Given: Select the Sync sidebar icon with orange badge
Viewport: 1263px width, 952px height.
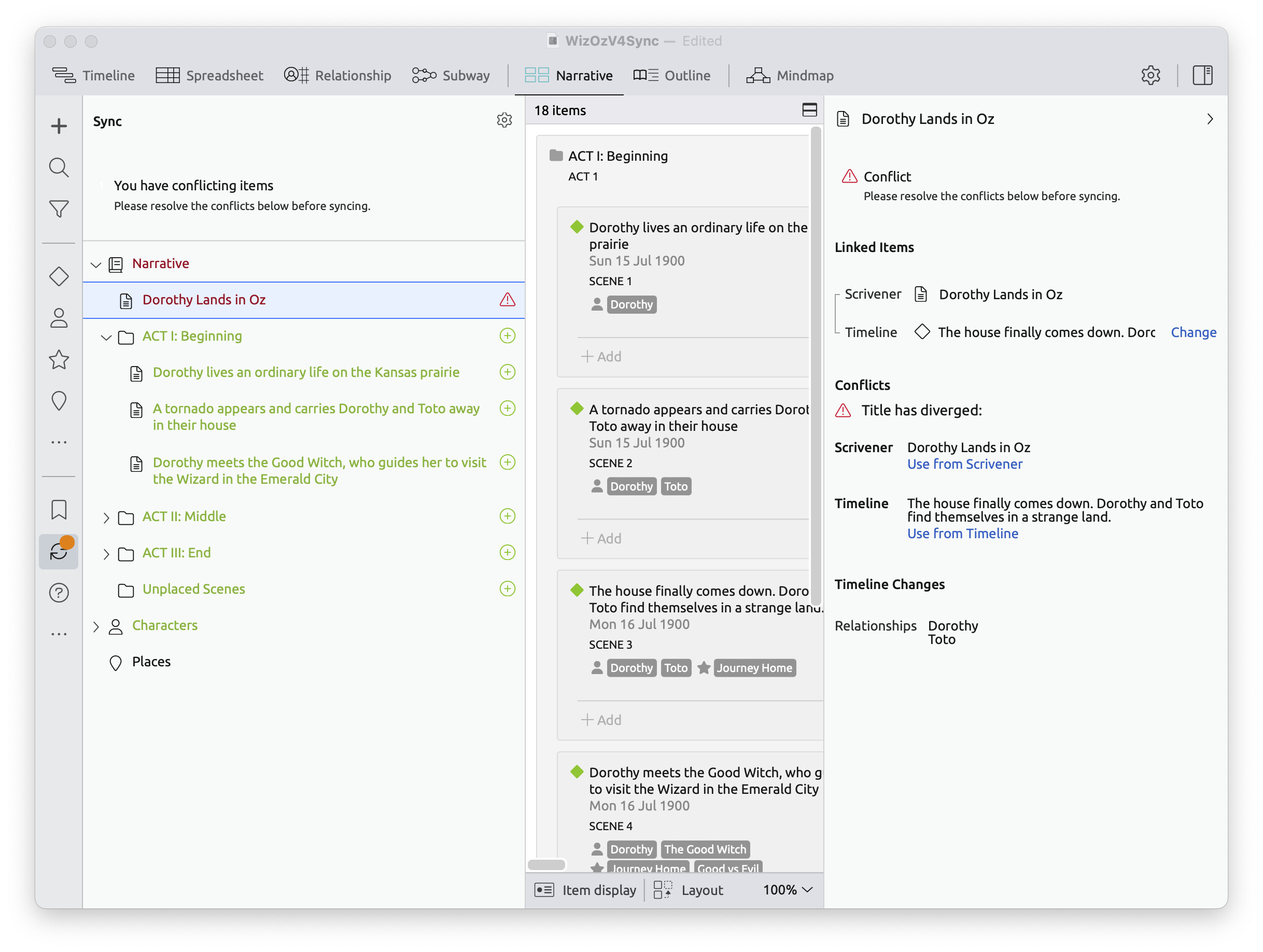Looking at the screenshot, I should [x=59, y=551].
